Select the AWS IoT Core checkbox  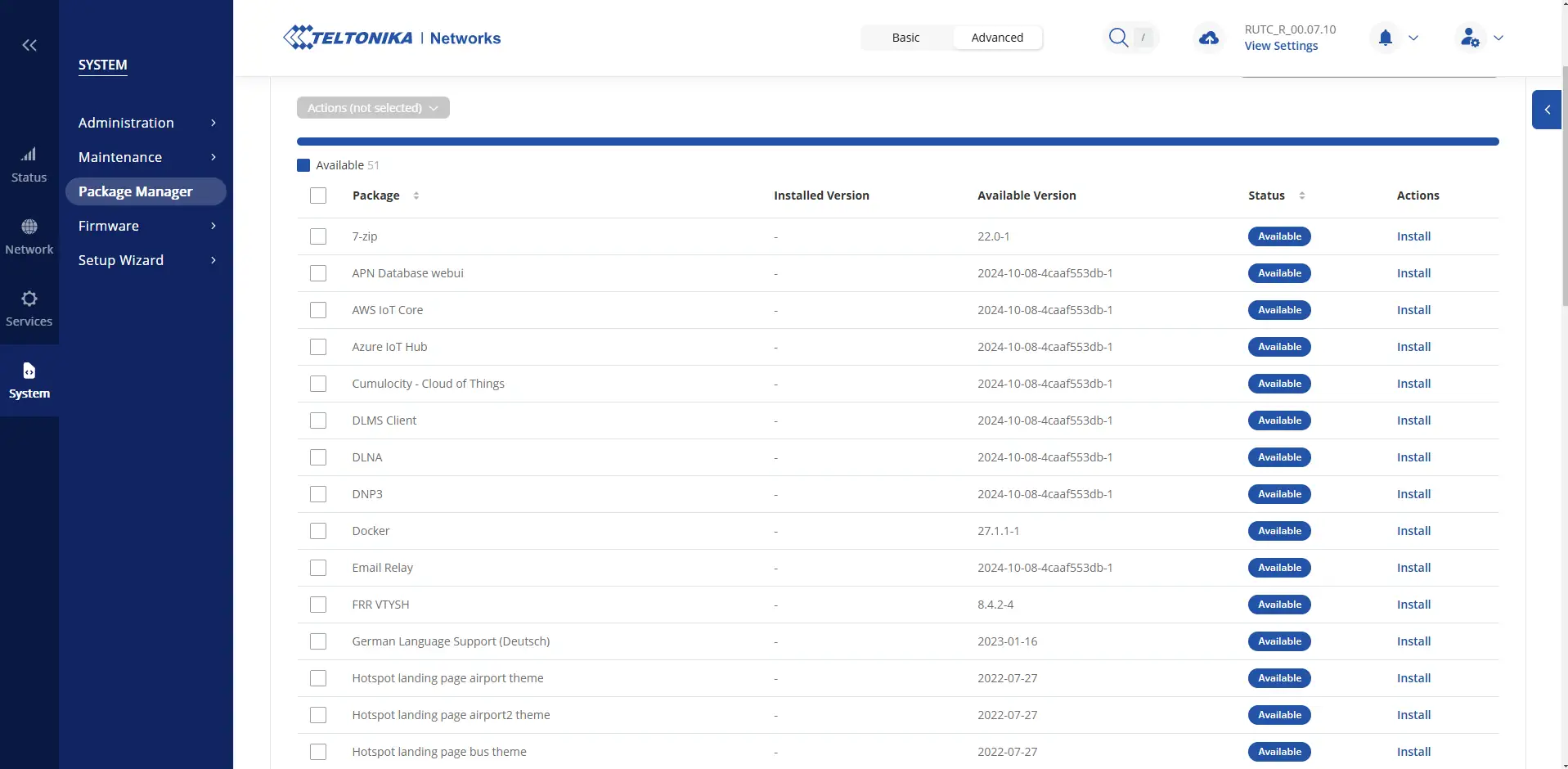point(318,310)
